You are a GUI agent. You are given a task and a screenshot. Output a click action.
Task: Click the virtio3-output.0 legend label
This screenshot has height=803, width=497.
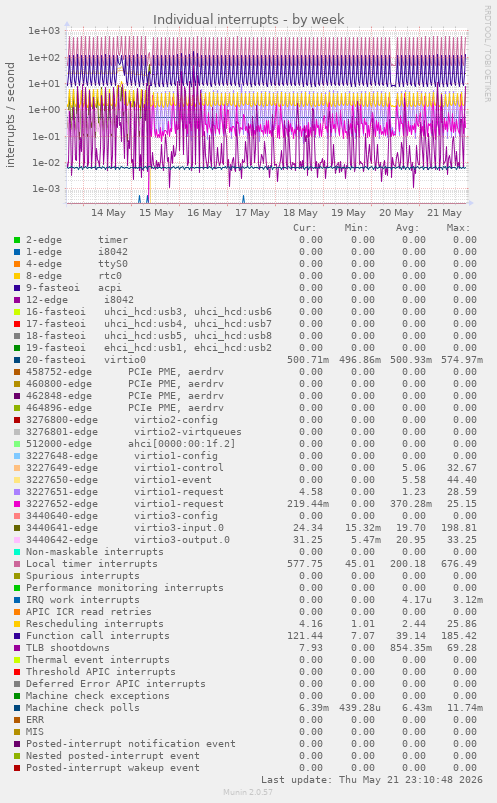click(x=182, y=540)
